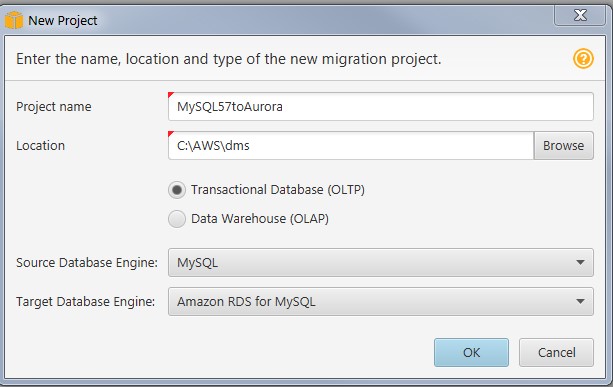Click the Location label
This screenshot has width=613, height=387.
[40, 146]
